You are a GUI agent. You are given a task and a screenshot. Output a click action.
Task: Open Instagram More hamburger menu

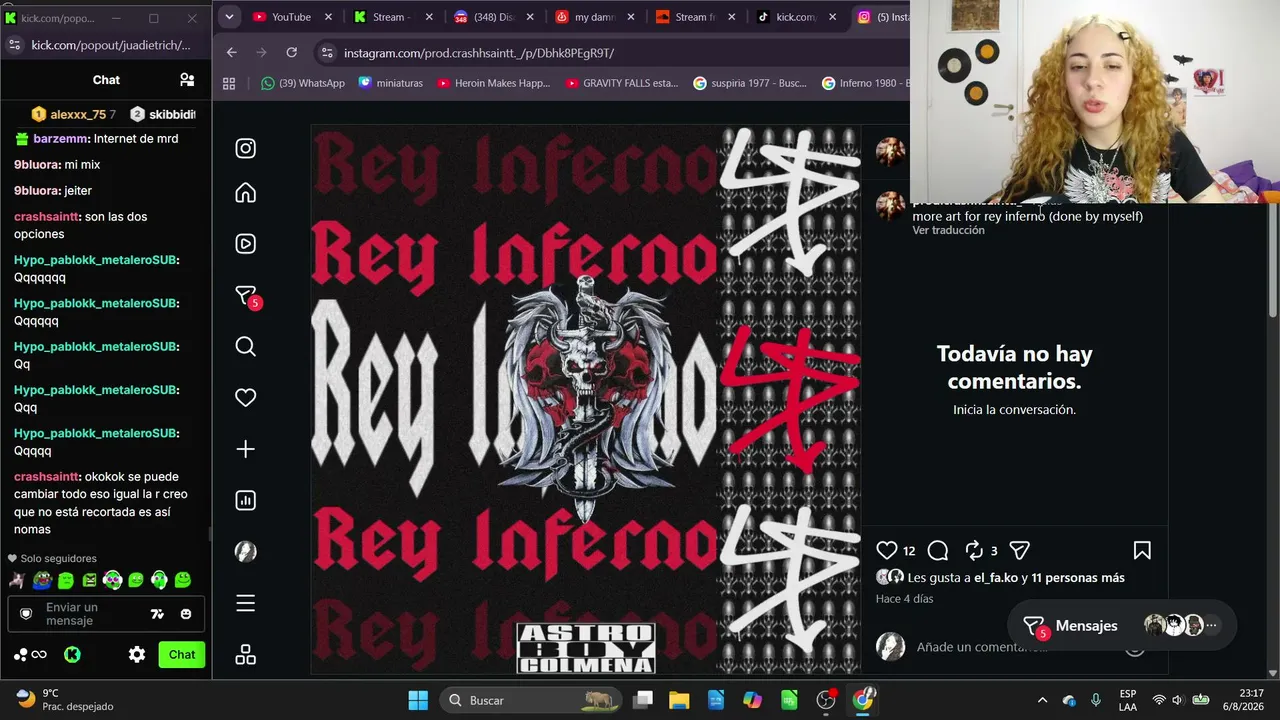click(245, 603)
